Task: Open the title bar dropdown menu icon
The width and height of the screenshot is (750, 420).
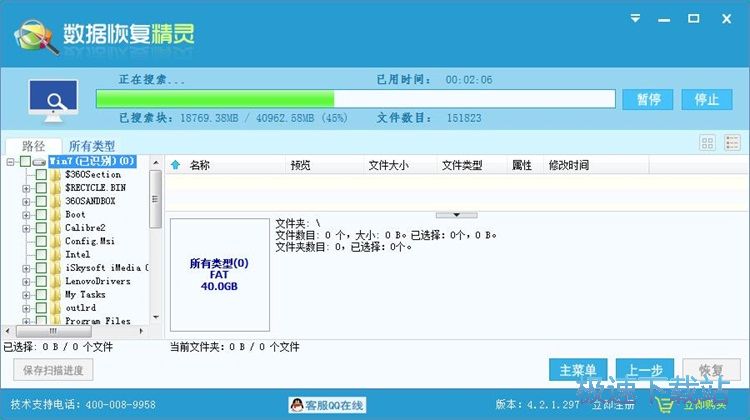Action: point(635,18)
